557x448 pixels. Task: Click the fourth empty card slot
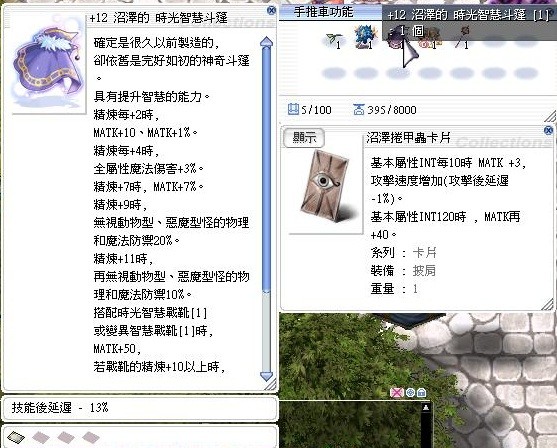[90, 437]
